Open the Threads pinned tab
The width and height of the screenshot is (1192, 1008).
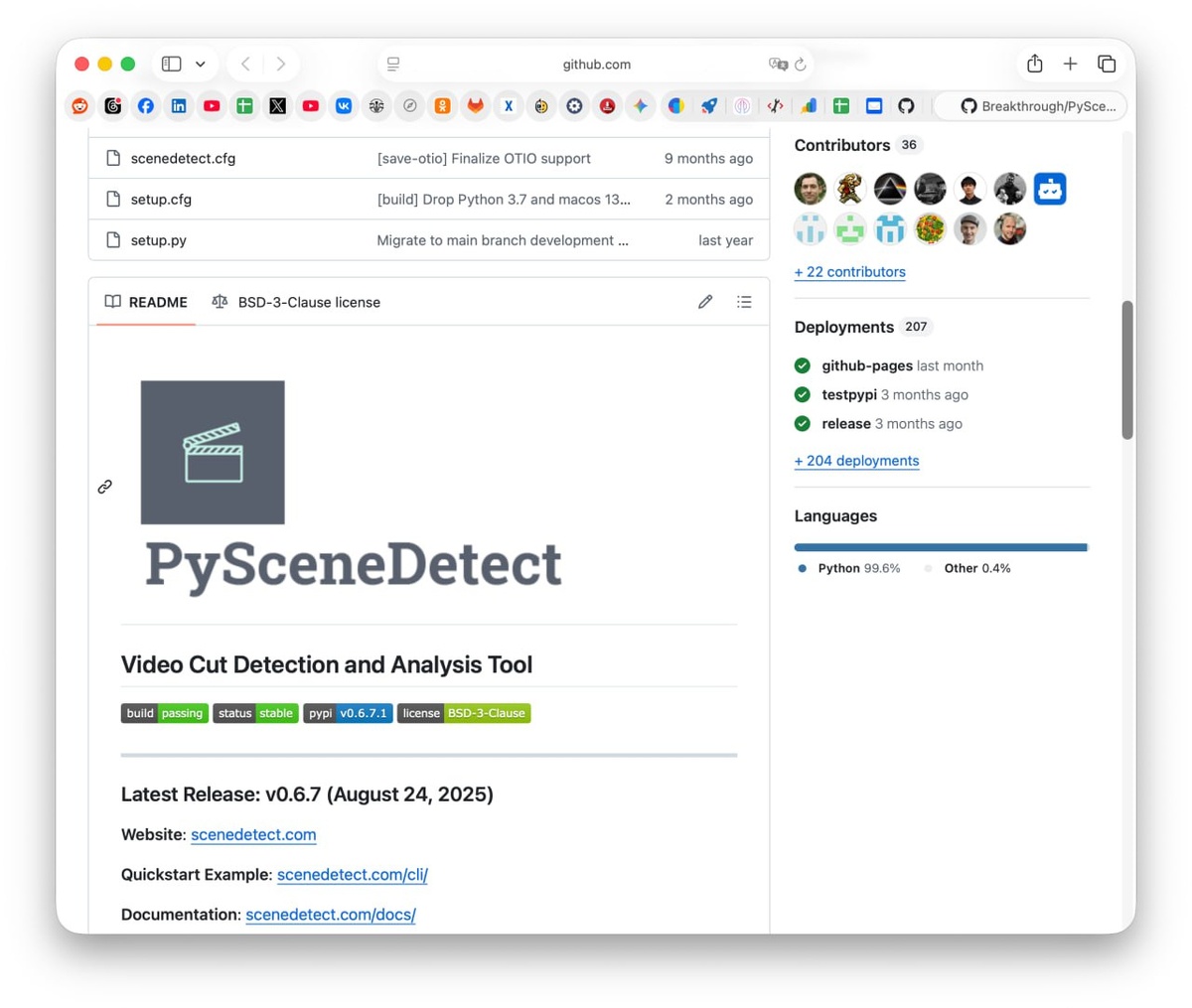(x=113, y=106)
